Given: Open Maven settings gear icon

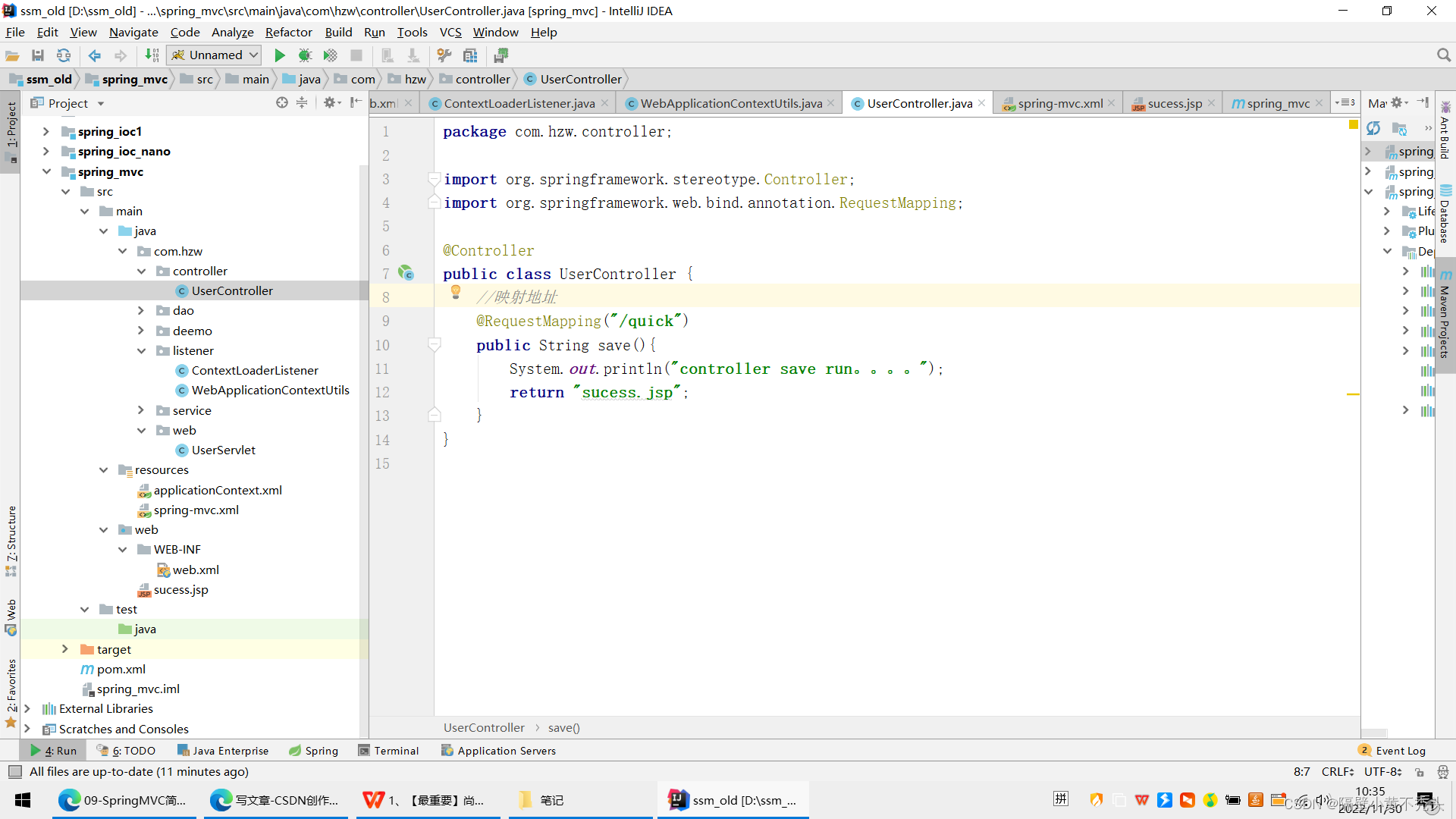Looking at the screenshot, I should click(x=1398, y=102).
